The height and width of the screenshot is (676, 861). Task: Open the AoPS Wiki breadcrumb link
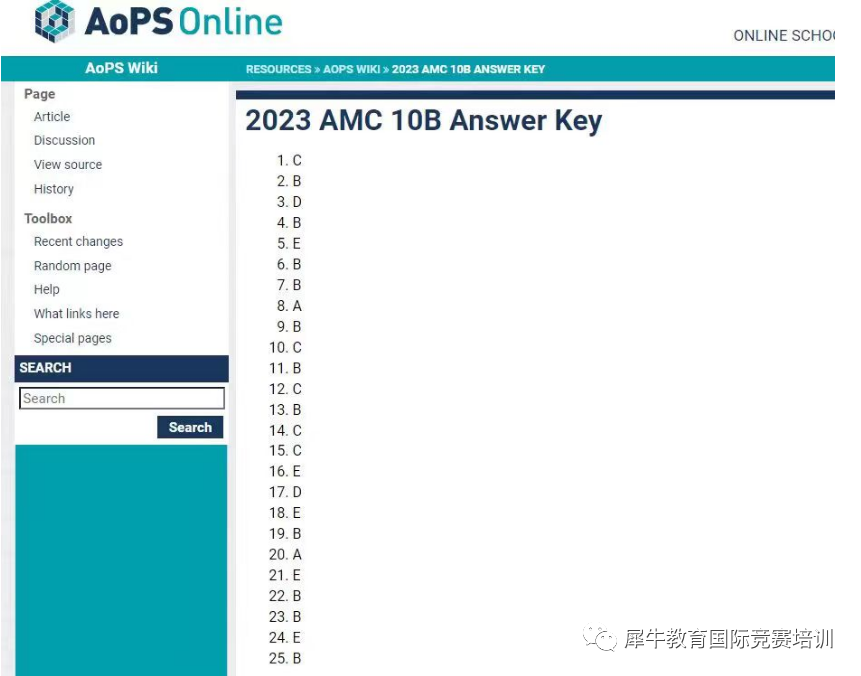[351, 69]
